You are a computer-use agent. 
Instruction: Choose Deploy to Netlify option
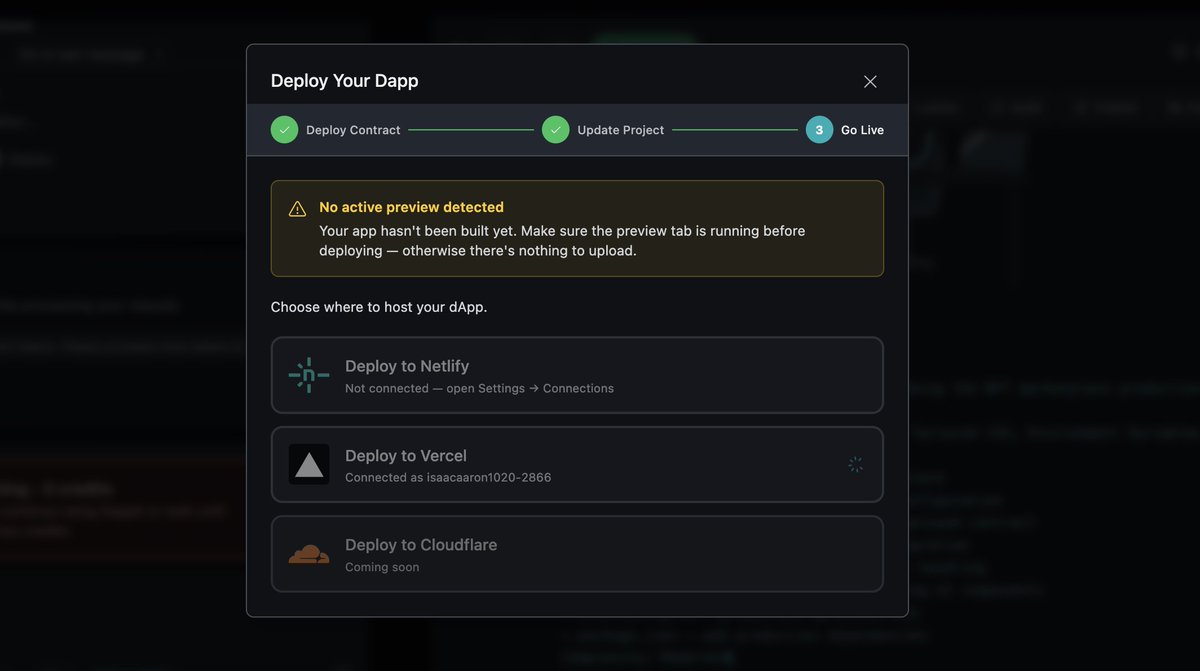click(x=577, y=375)
